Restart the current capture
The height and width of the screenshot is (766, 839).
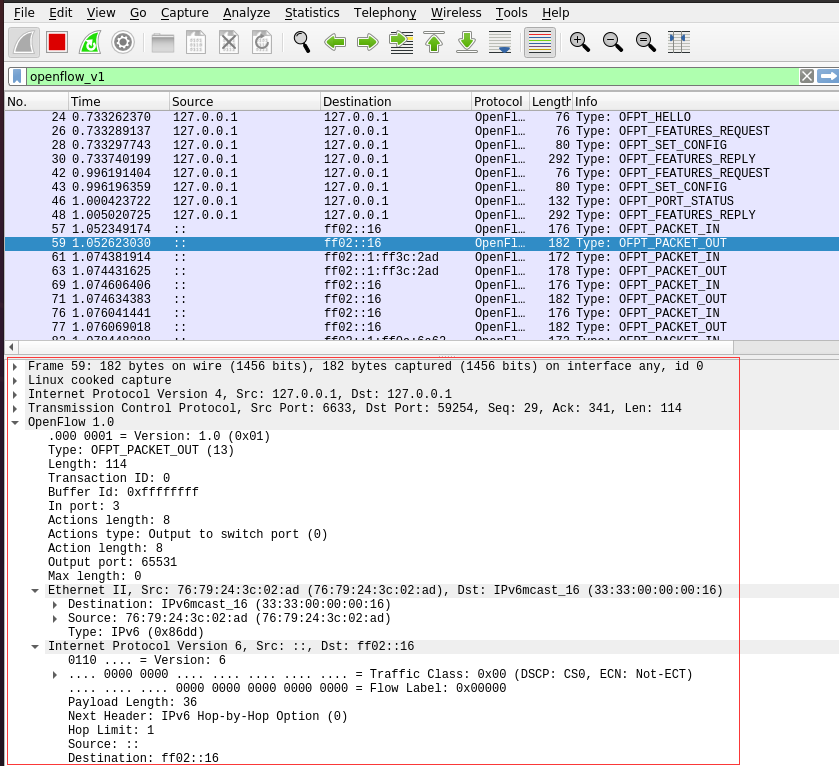click(x=89, y=42)
